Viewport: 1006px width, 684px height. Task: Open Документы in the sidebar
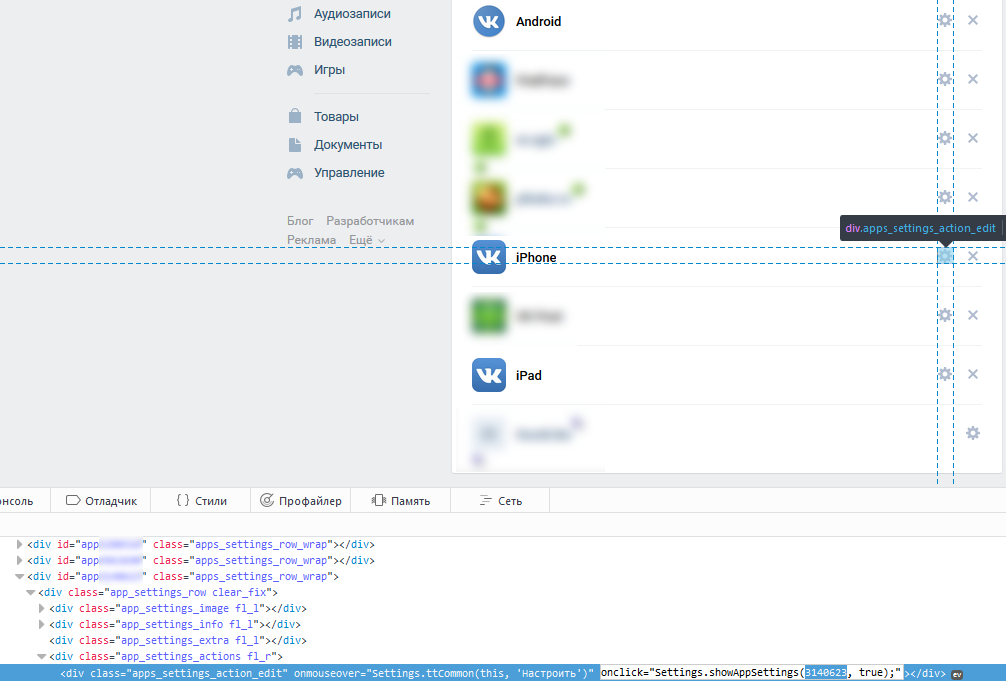pos(348,145)
